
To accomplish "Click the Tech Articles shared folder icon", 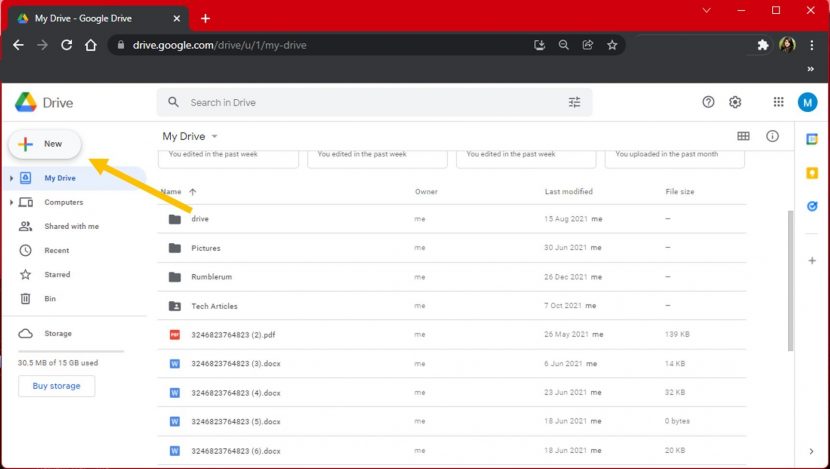I will click(175, 306).
